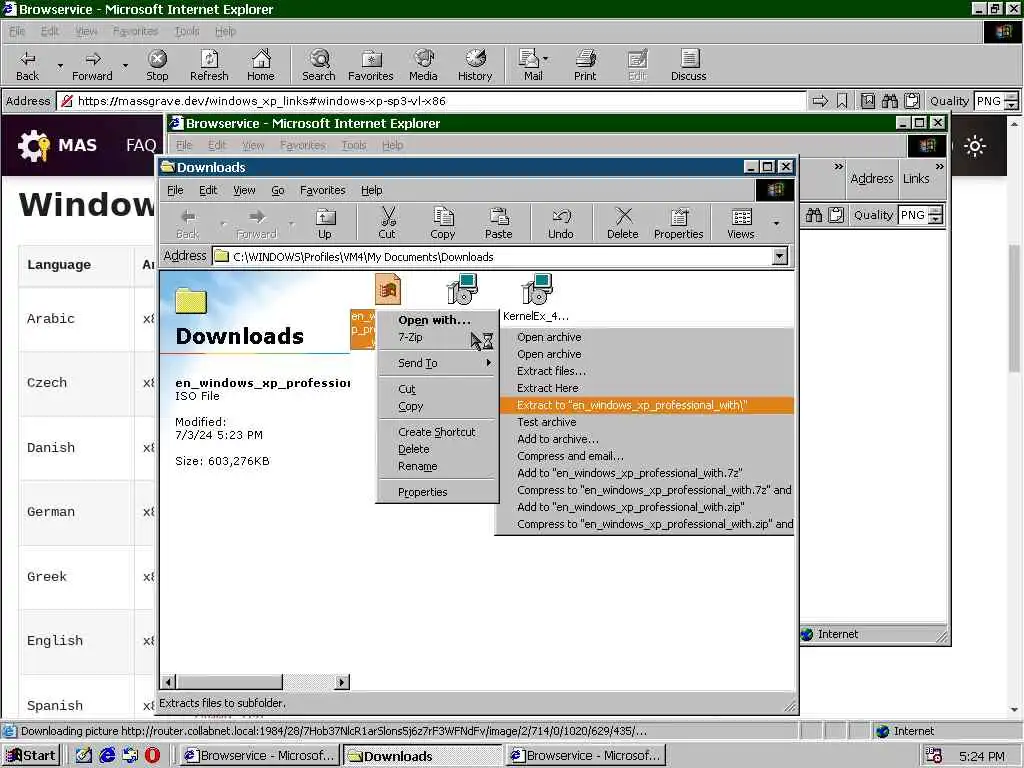Open the Search toolbar button

(x=319, y=65)
